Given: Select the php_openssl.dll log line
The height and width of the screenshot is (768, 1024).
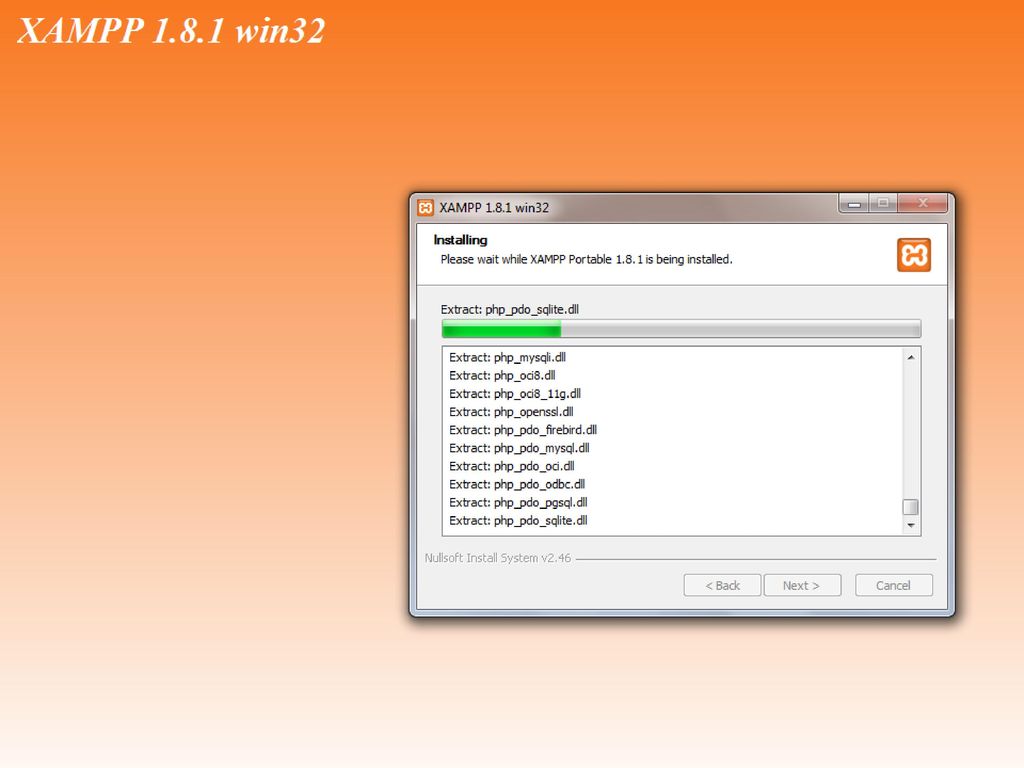Looking at the screenshot, I should pyautogui.click(x=511, y=411).
